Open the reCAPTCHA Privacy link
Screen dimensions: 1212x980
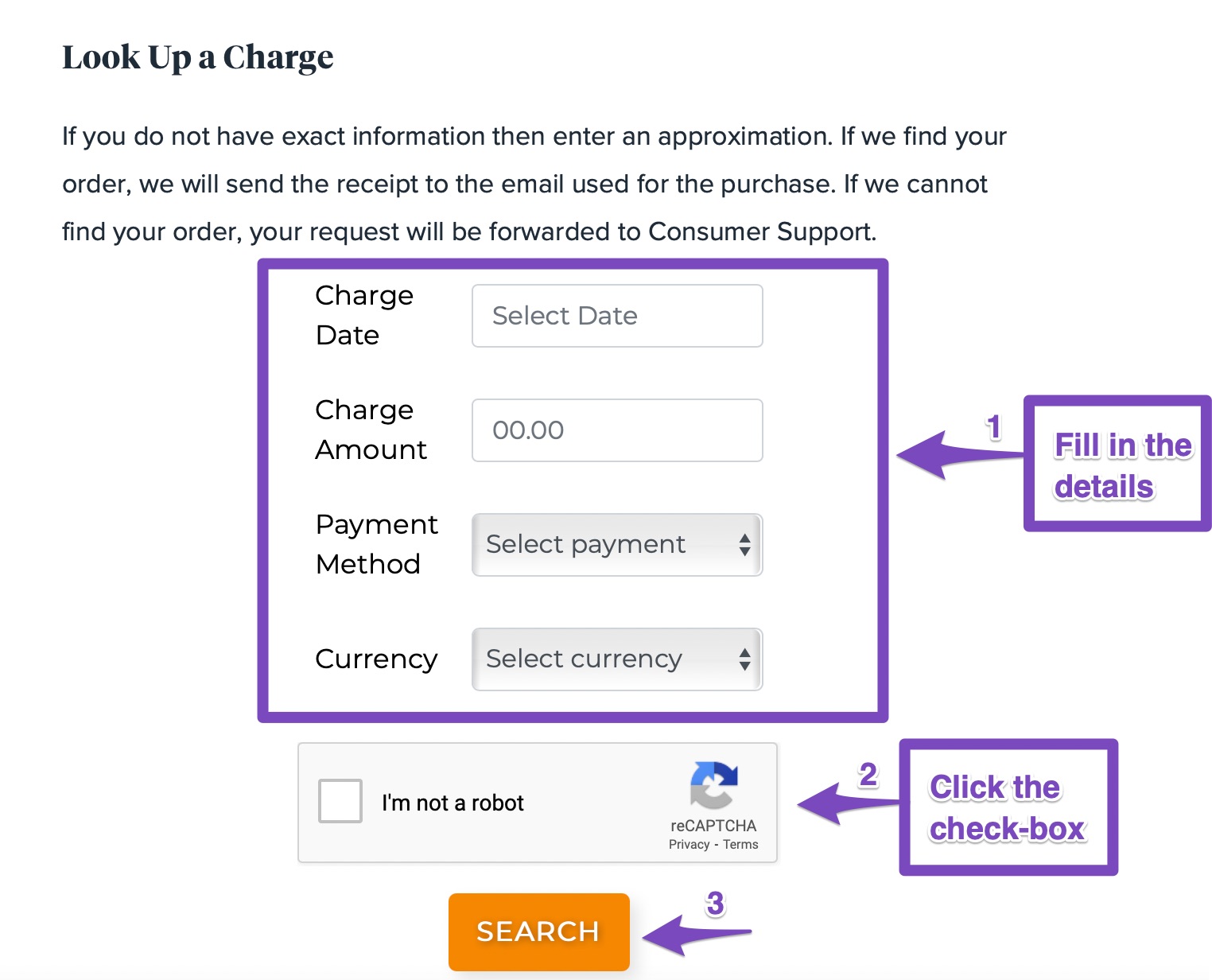689,845
